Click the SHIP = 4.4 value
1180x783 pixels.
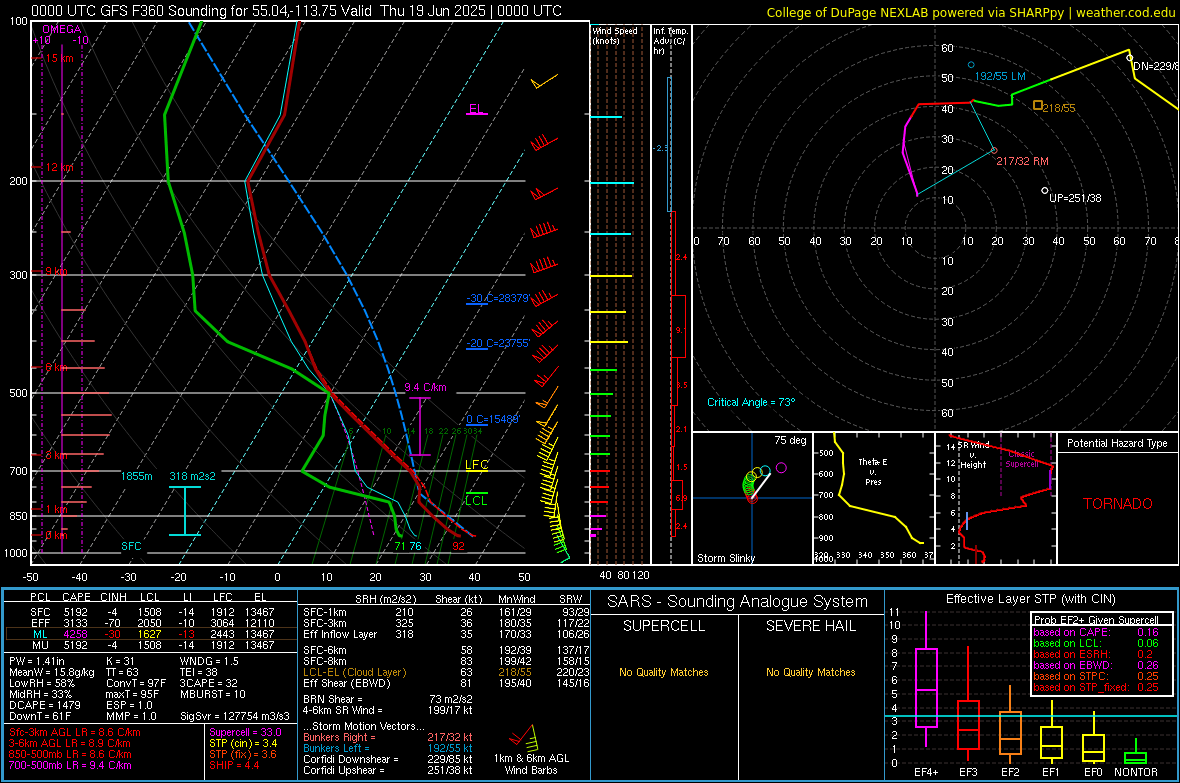234,765
